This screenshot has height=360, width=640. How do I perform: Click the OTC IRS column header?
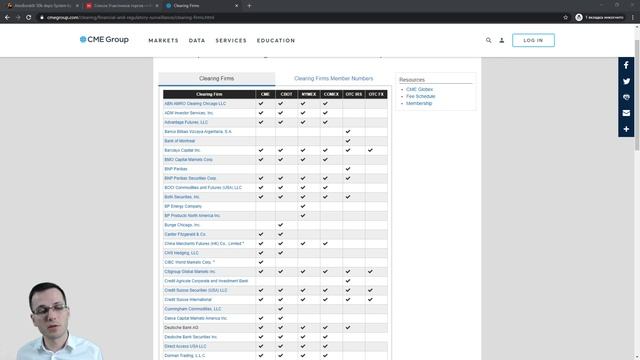click(354, 94)
